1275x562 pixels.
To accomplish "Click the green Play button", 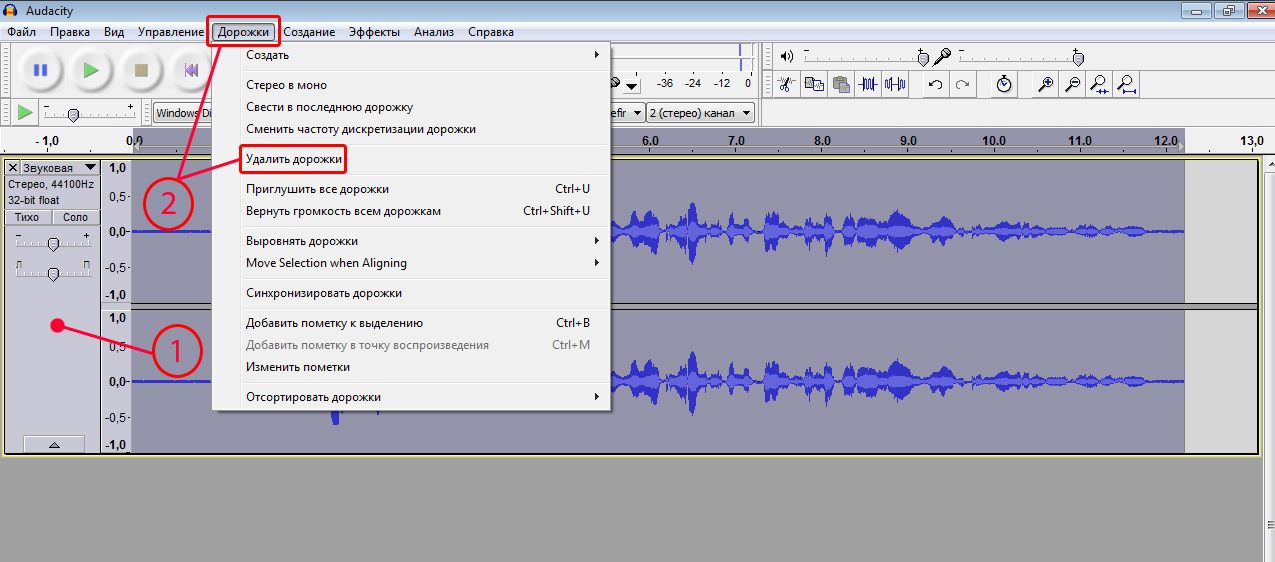I will pos(90,70).
